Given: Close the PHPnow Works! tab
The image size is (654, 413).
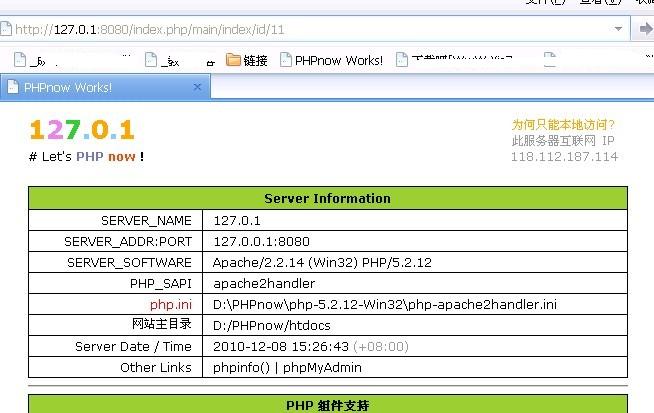Looking at the screenshot, I should click(x=197, y=87).
